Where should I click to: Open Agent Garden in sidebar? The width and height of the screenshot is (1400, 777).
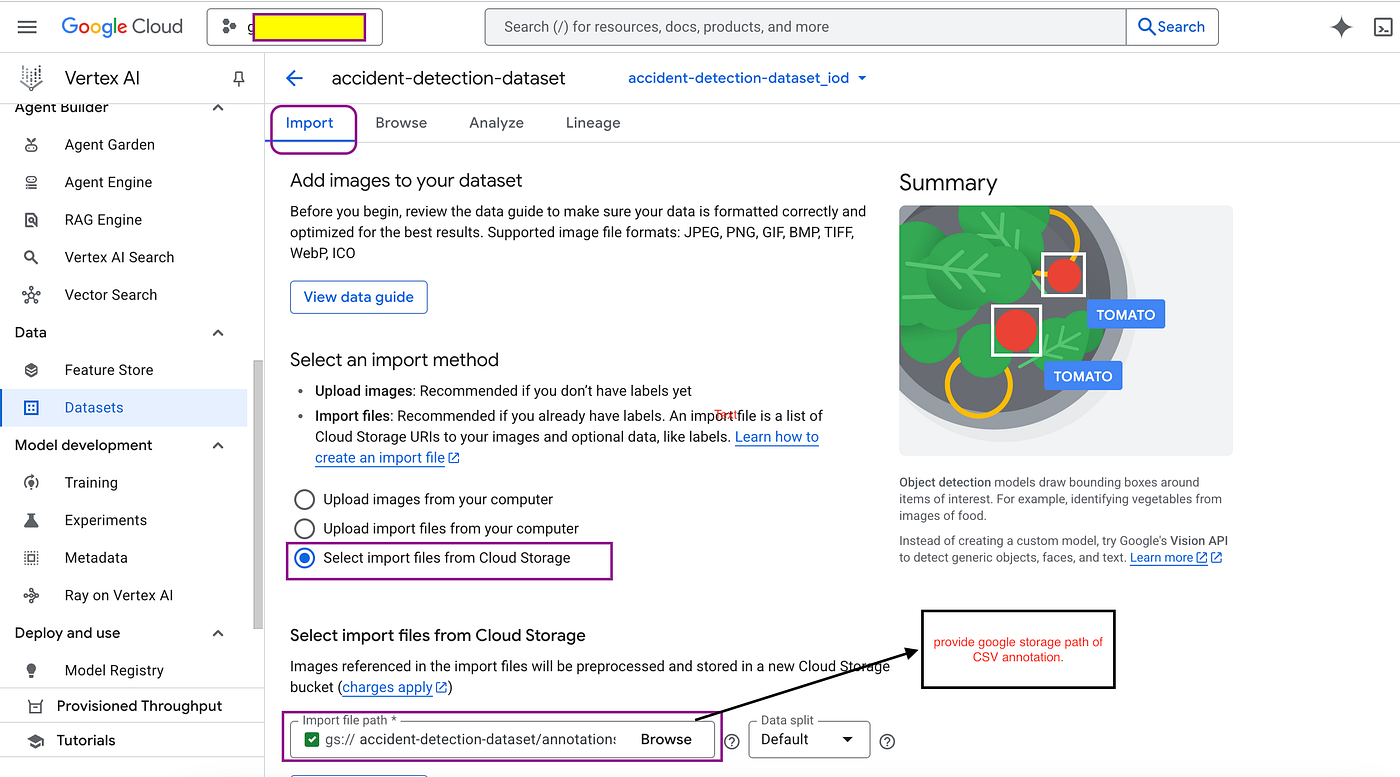click(110, 145)
